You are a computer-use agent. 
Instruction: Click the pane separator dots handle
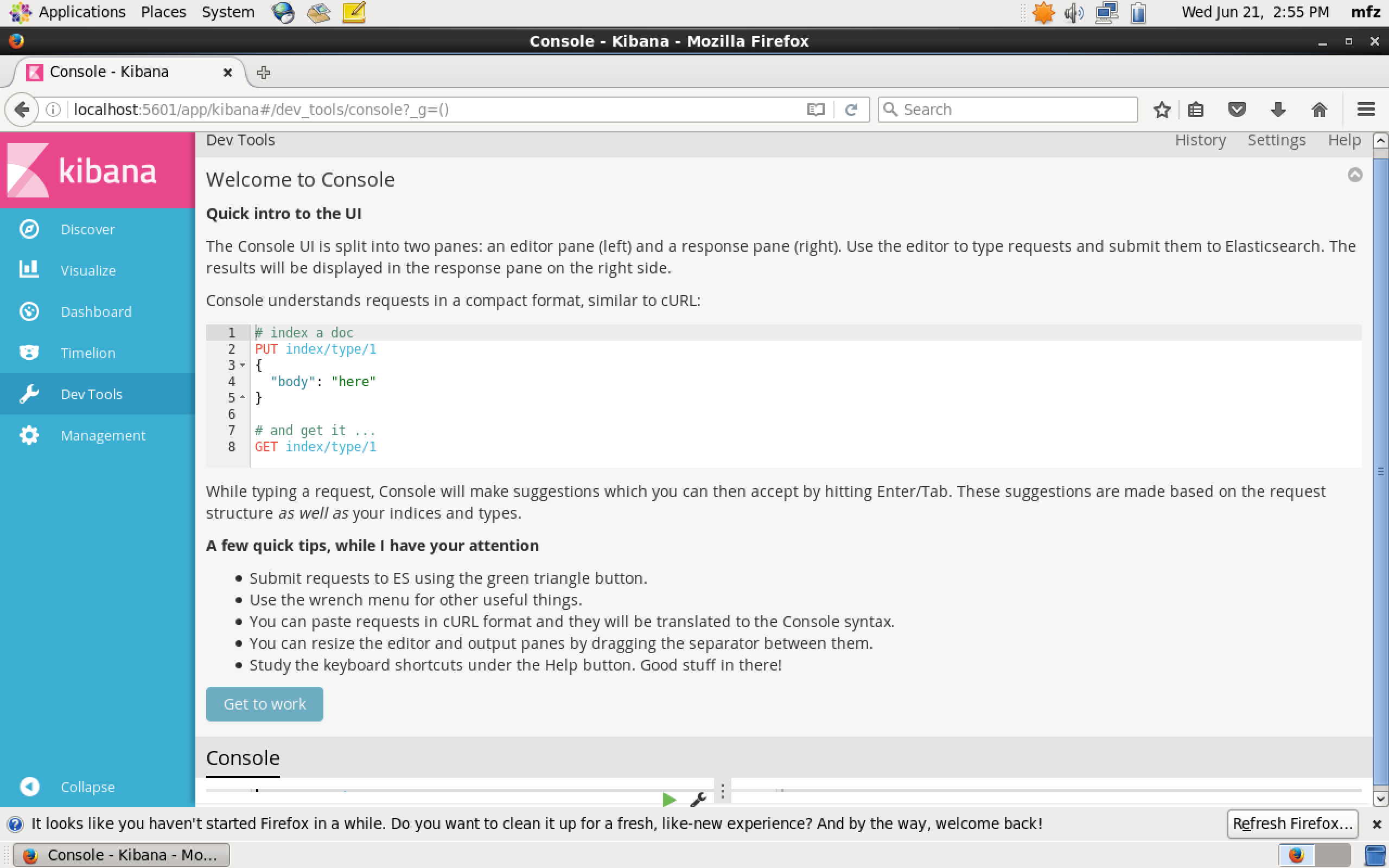point(723,792)
